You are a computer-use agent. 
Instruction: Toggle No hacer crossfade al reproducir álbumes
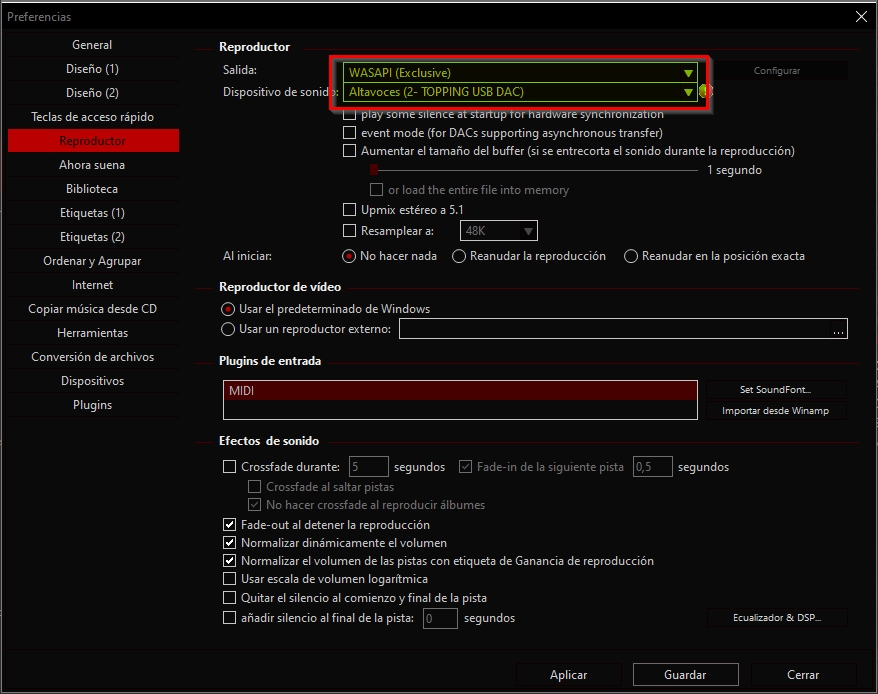(255, 505)
